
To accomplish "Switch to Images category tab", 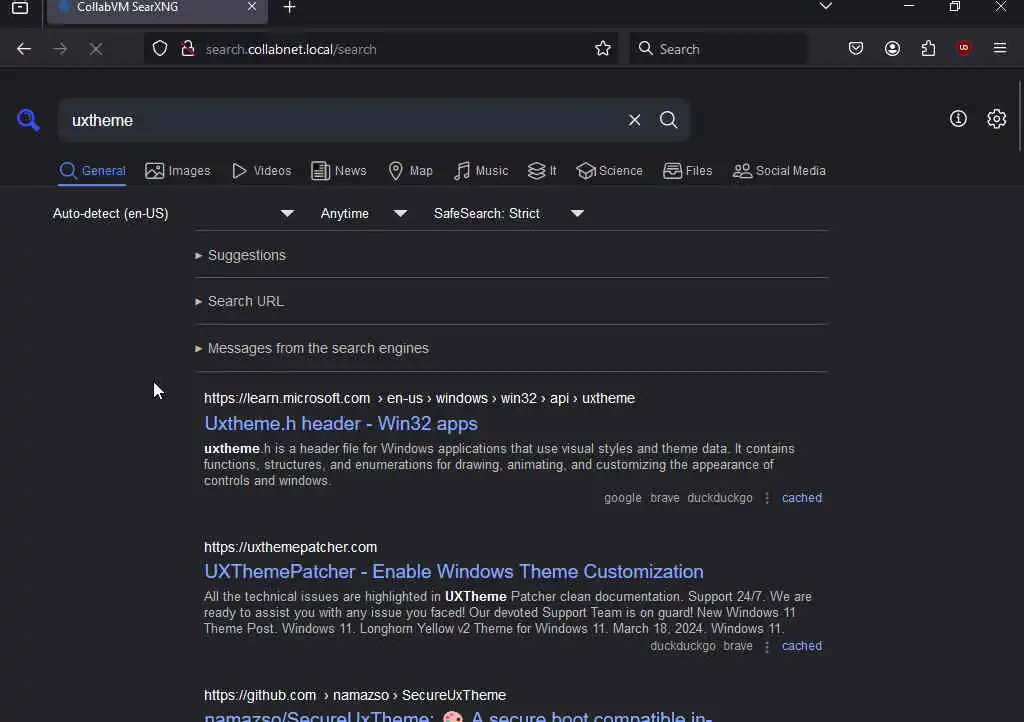I will (x=178, y=171).
